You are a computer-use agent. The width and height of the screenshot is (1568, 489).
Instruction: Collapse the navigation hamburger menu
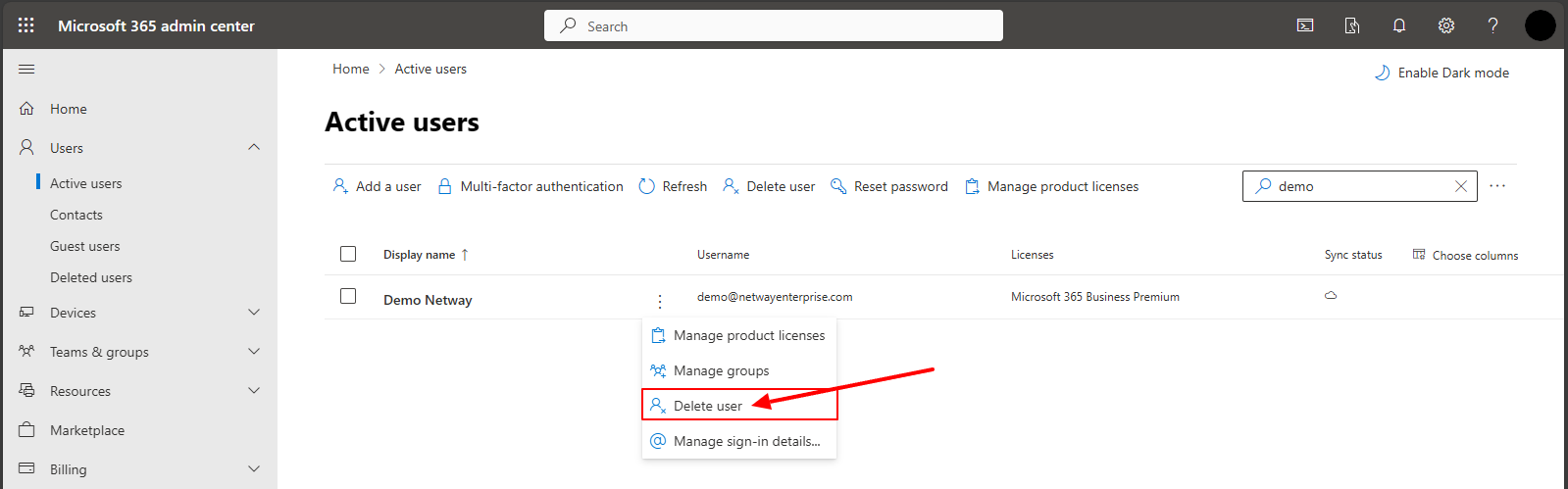tap(26, 69)
